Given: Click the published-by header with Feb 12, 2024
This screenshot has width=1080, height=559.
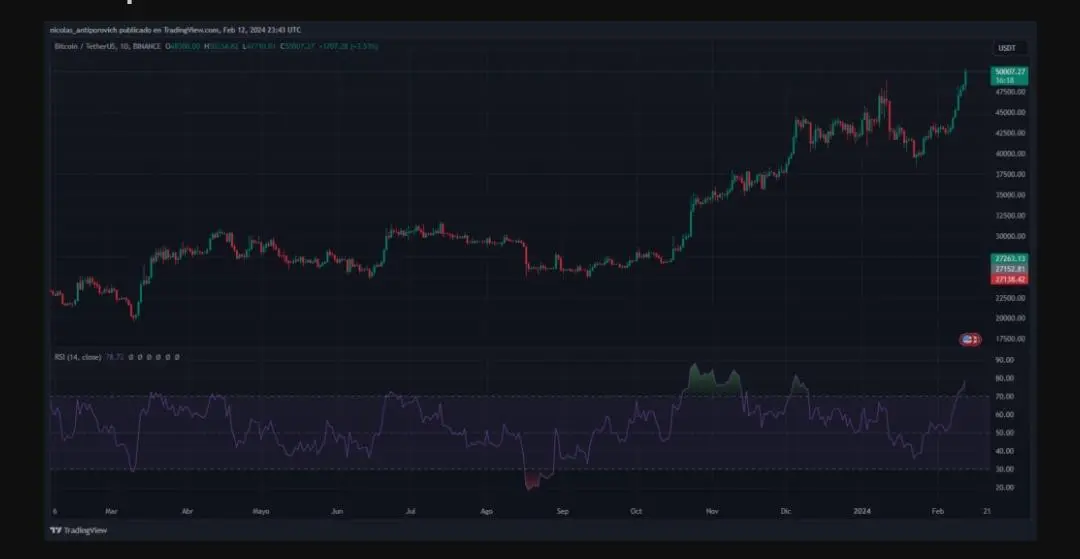Looking at the screenshot, I should click(176, 30).
